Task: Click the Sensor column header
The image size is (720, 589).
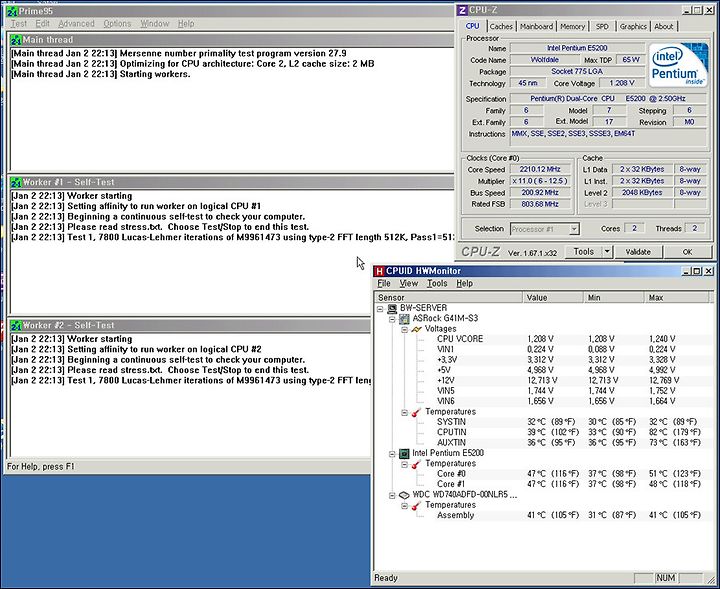Action: pos(449,297)
